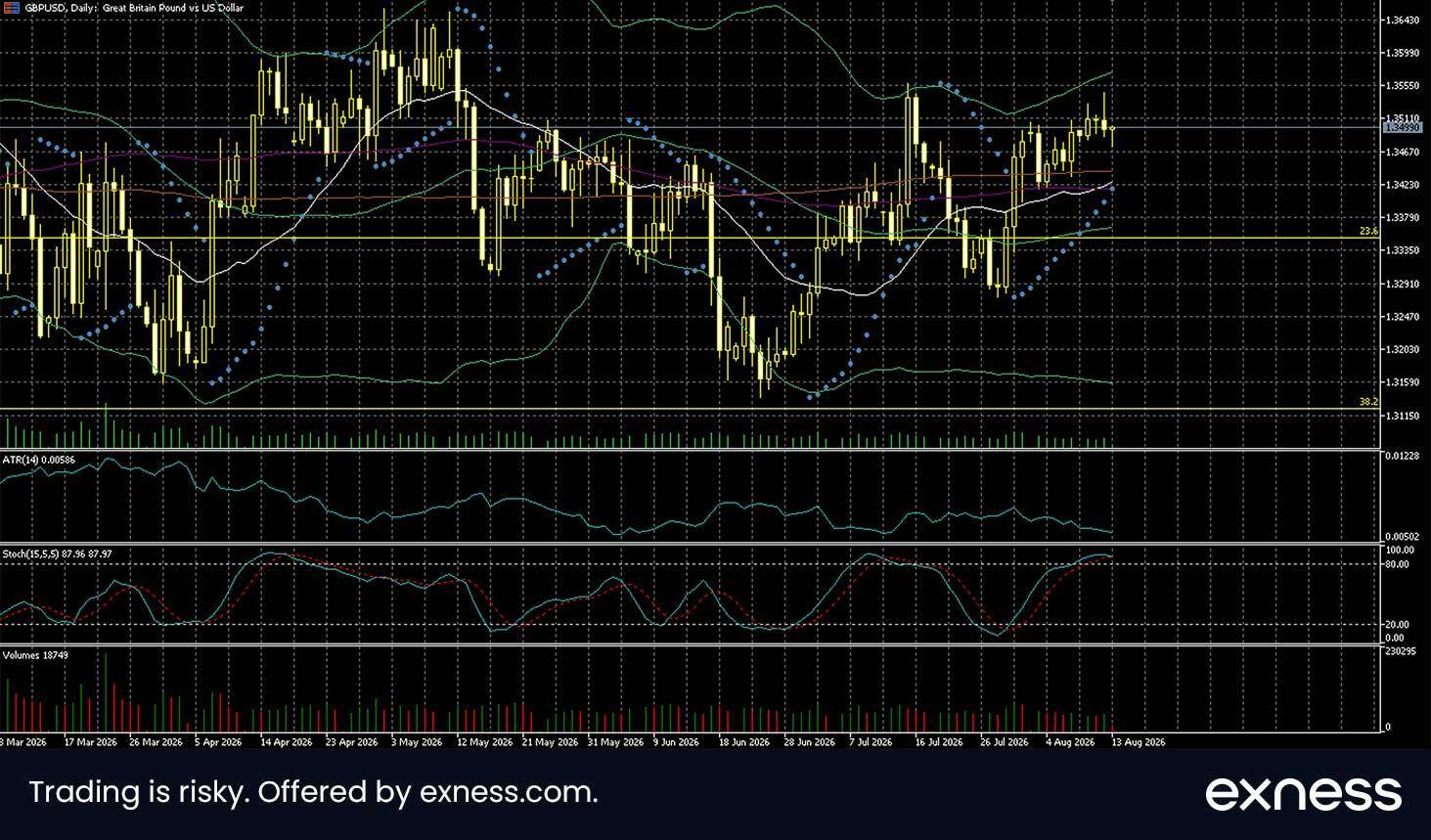Click the Stoch(15,5,5) indicator label

(x=57, y=553)
